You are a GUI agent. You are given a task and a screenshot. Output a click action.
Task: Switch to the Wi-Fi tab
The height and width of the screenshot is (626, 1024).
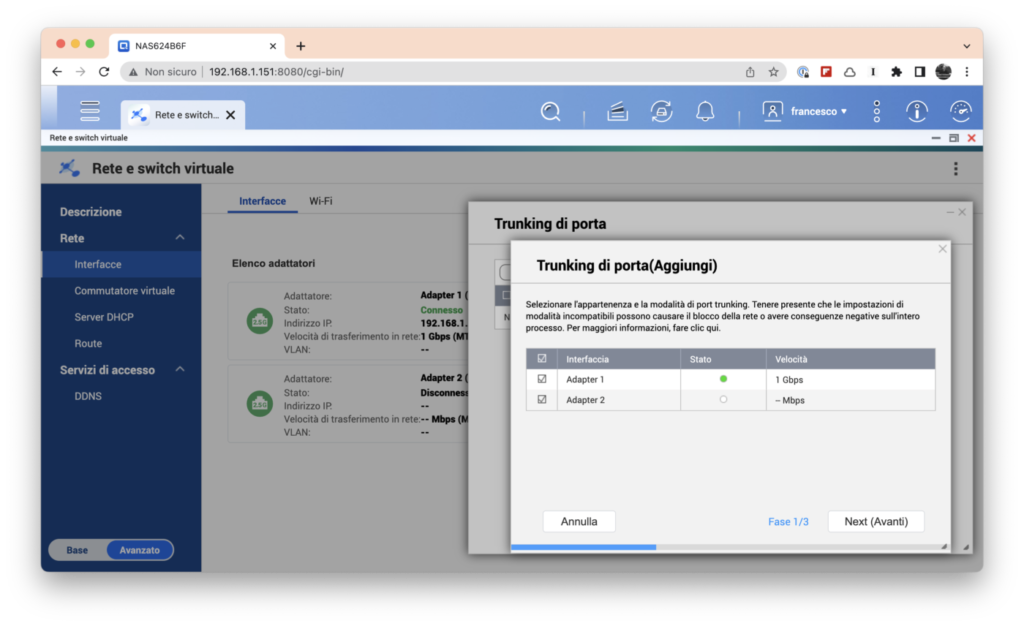321,201
